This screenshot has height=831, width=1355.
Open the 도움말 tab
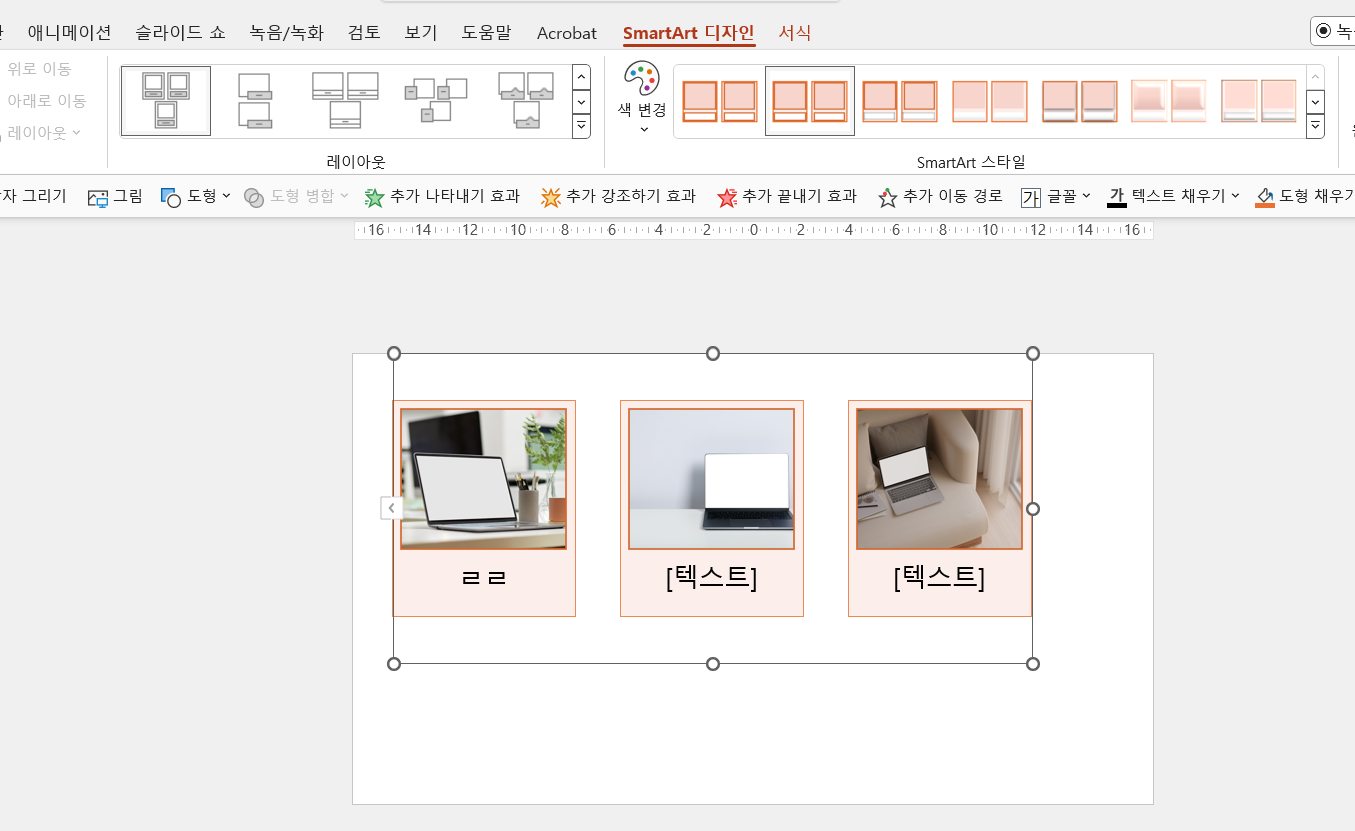pyautogui.click(x=486, y=32)
